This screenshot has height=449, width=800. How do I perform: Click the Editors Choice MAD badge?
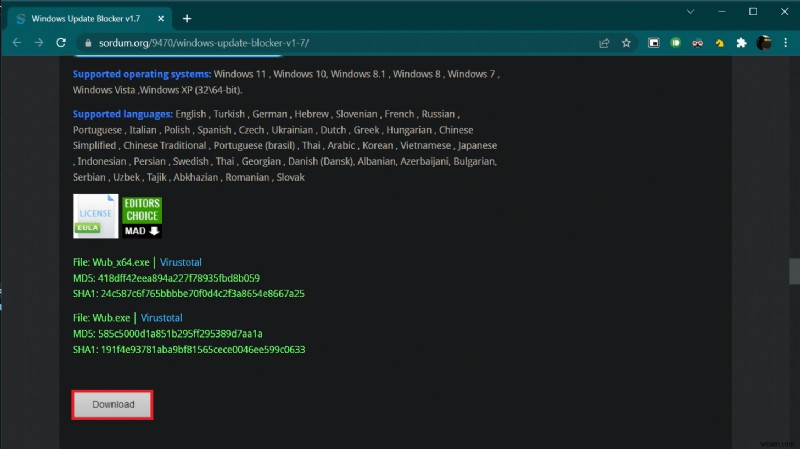142,217
